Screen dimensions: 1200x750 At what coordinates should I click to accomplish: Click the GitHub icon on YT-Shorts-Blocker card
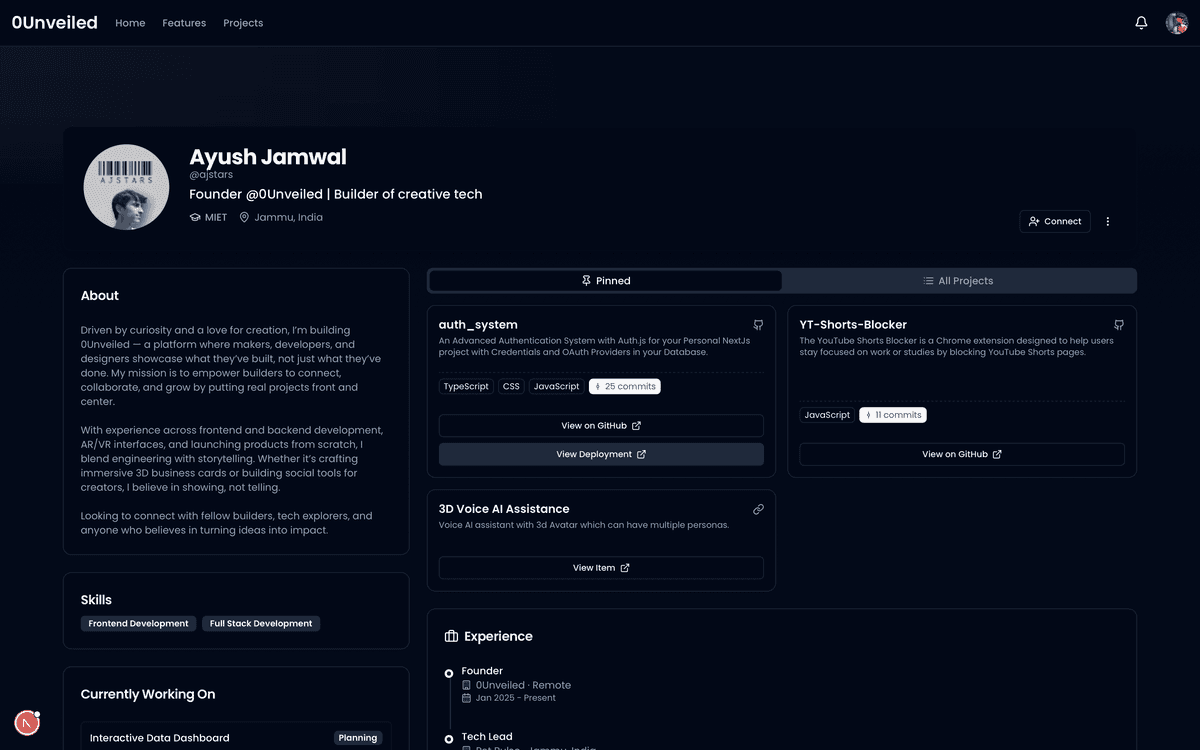(x=1119, y=325)
